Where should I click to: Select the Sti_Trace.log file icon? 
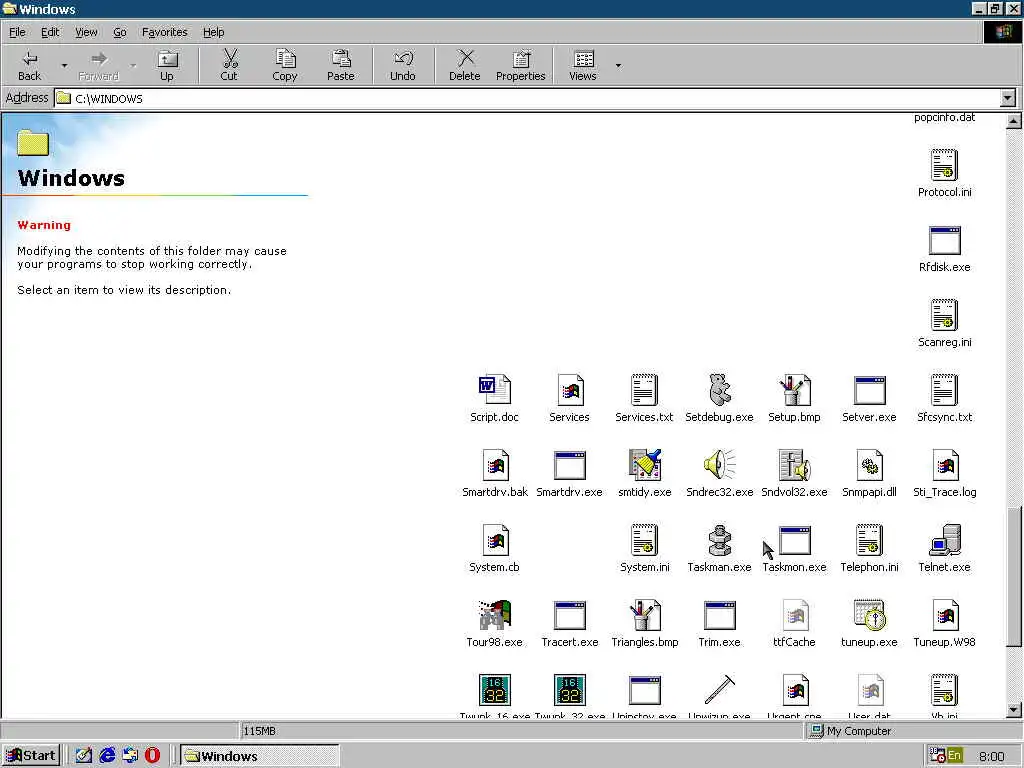[x=944, y=465]
